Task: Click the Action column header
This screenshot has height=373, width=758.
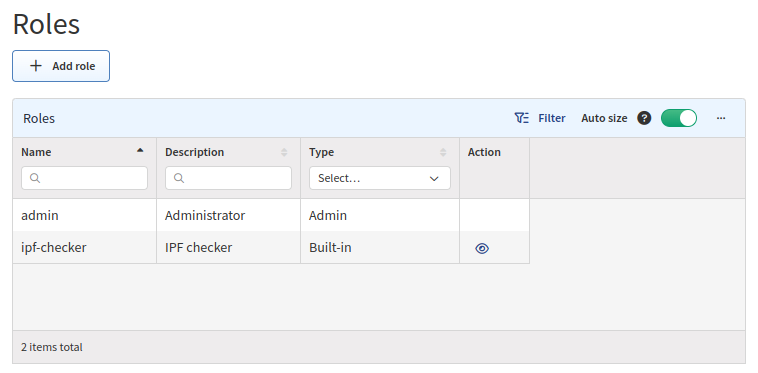Action: (x=484, y=152)
